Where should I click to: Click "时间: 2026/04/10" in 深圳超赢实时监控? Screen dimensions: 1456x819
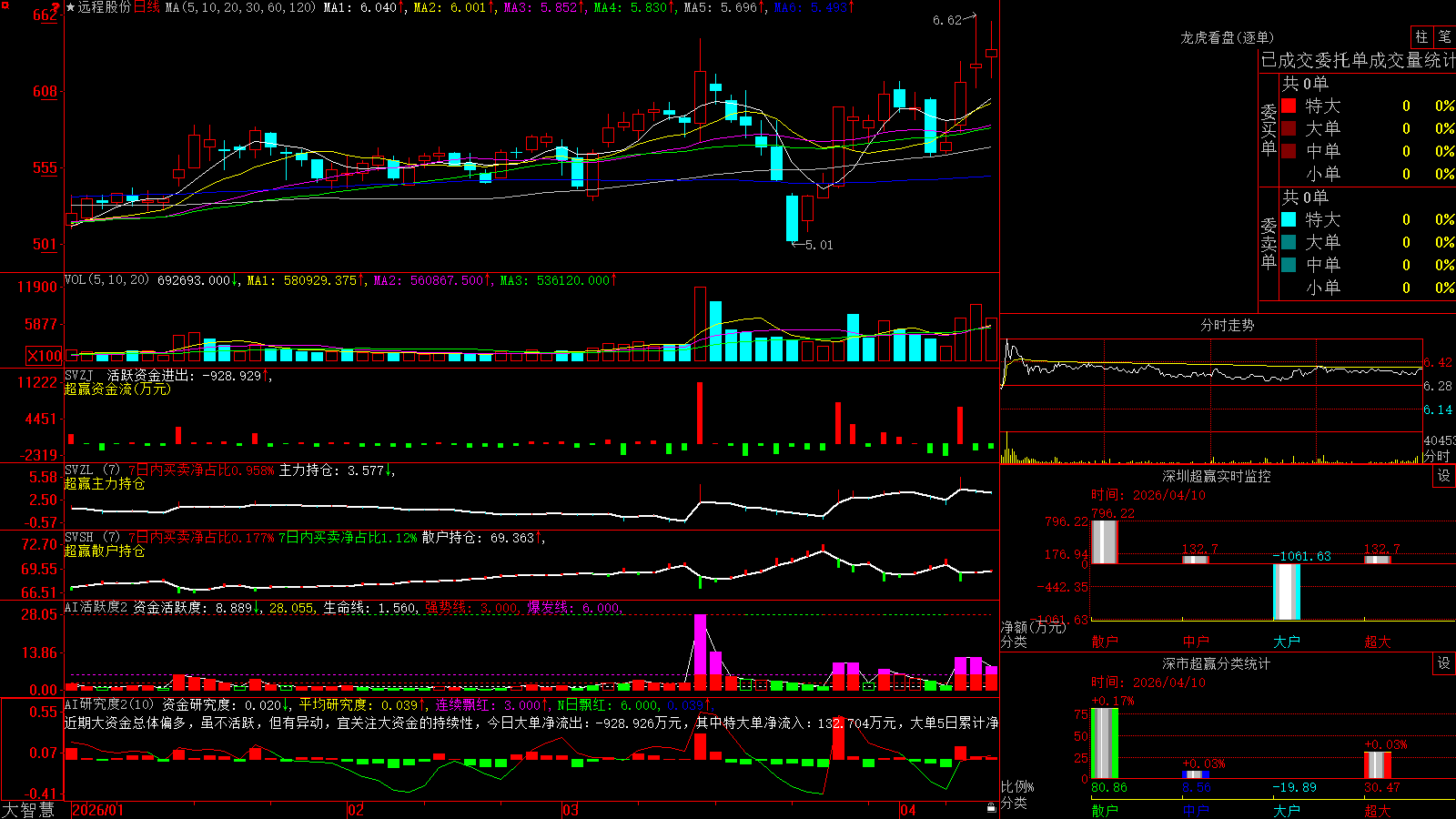tap(1148, 495)
